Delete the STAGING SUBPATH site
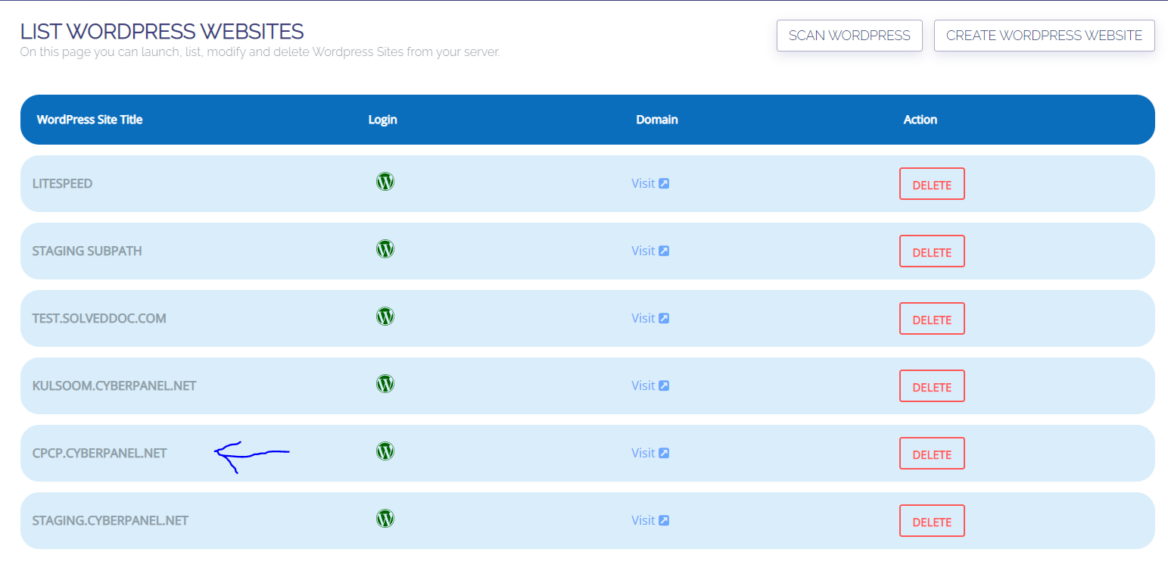 (931, 252)
